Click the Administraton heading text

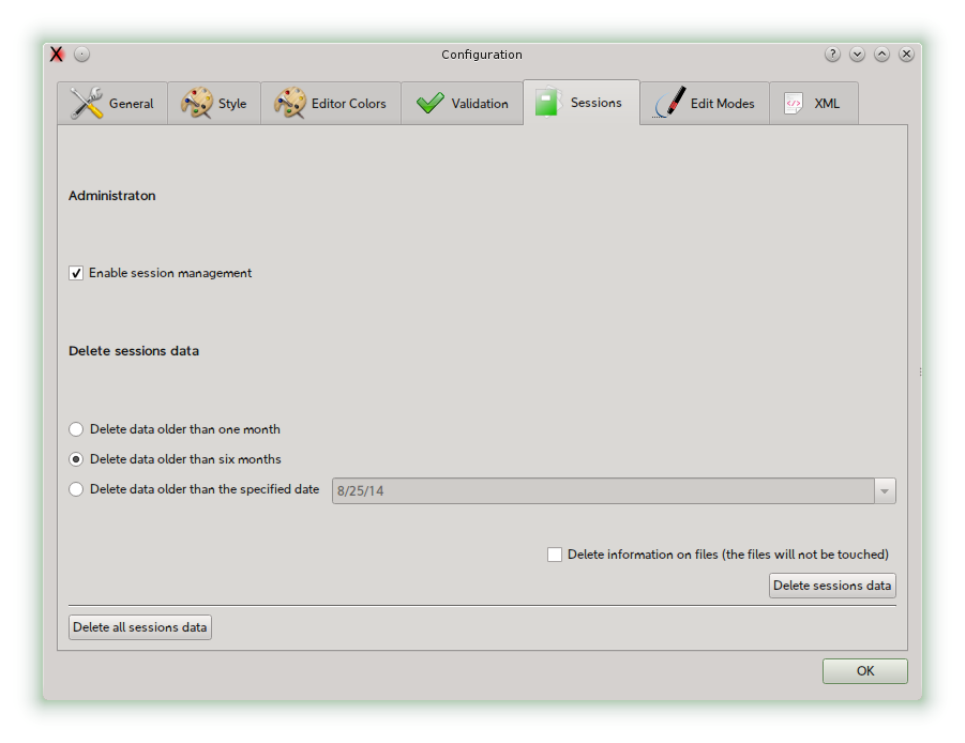[112, 196]
